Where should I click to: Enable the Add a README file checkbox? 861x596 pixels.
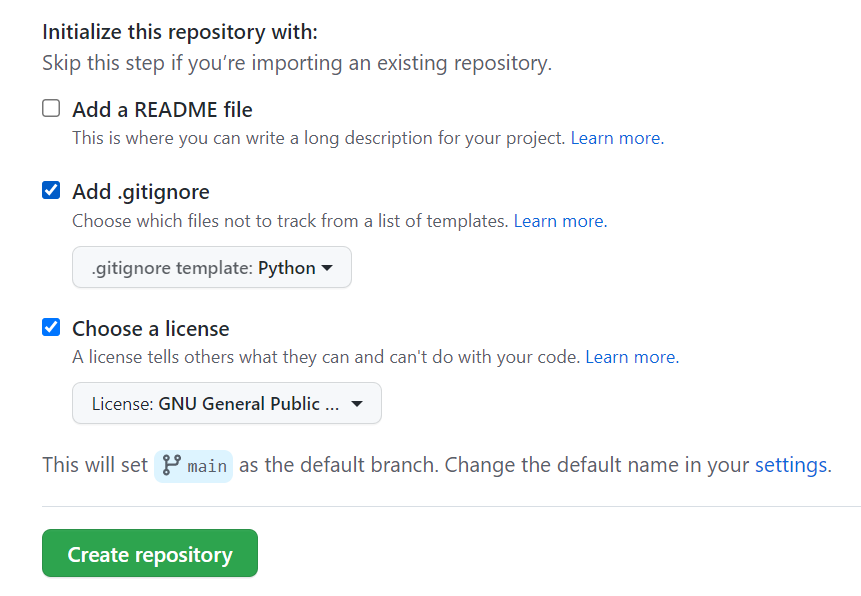51,109
